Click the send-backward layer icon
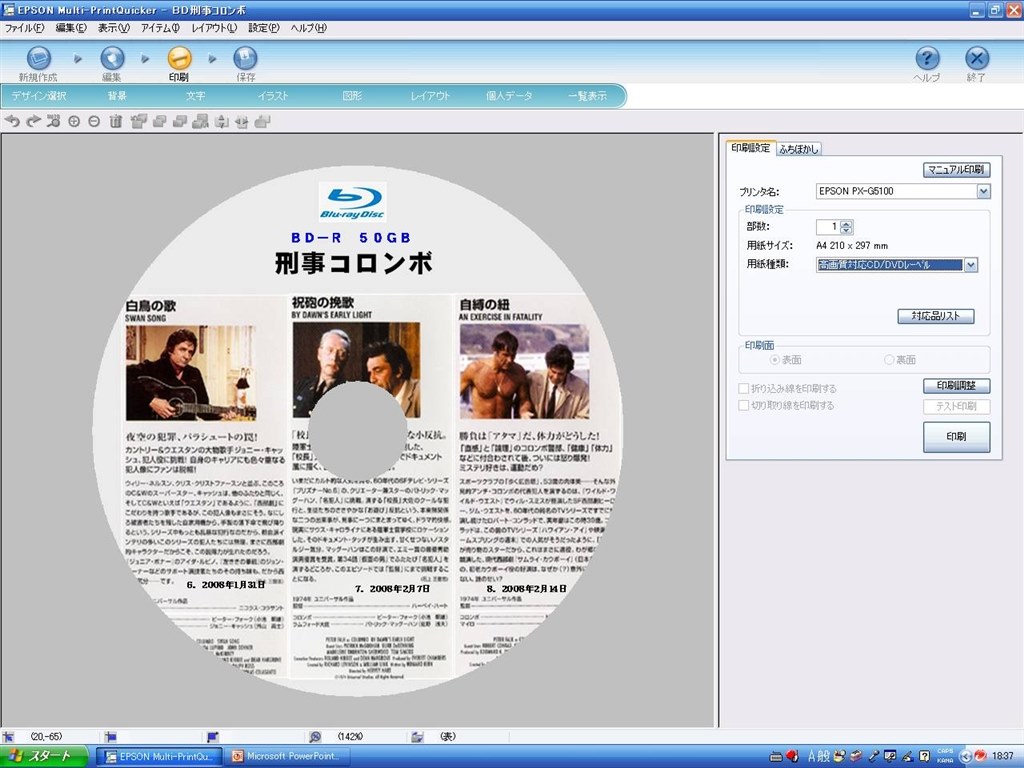Image resolution: width=1024 pixels, height=768 pixels. tap(180, 121)
